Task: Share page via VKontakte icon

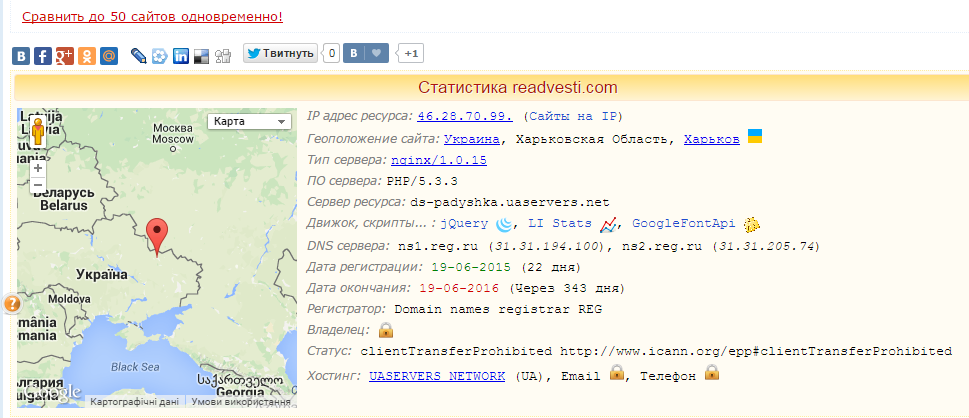Action: point(21,56)
